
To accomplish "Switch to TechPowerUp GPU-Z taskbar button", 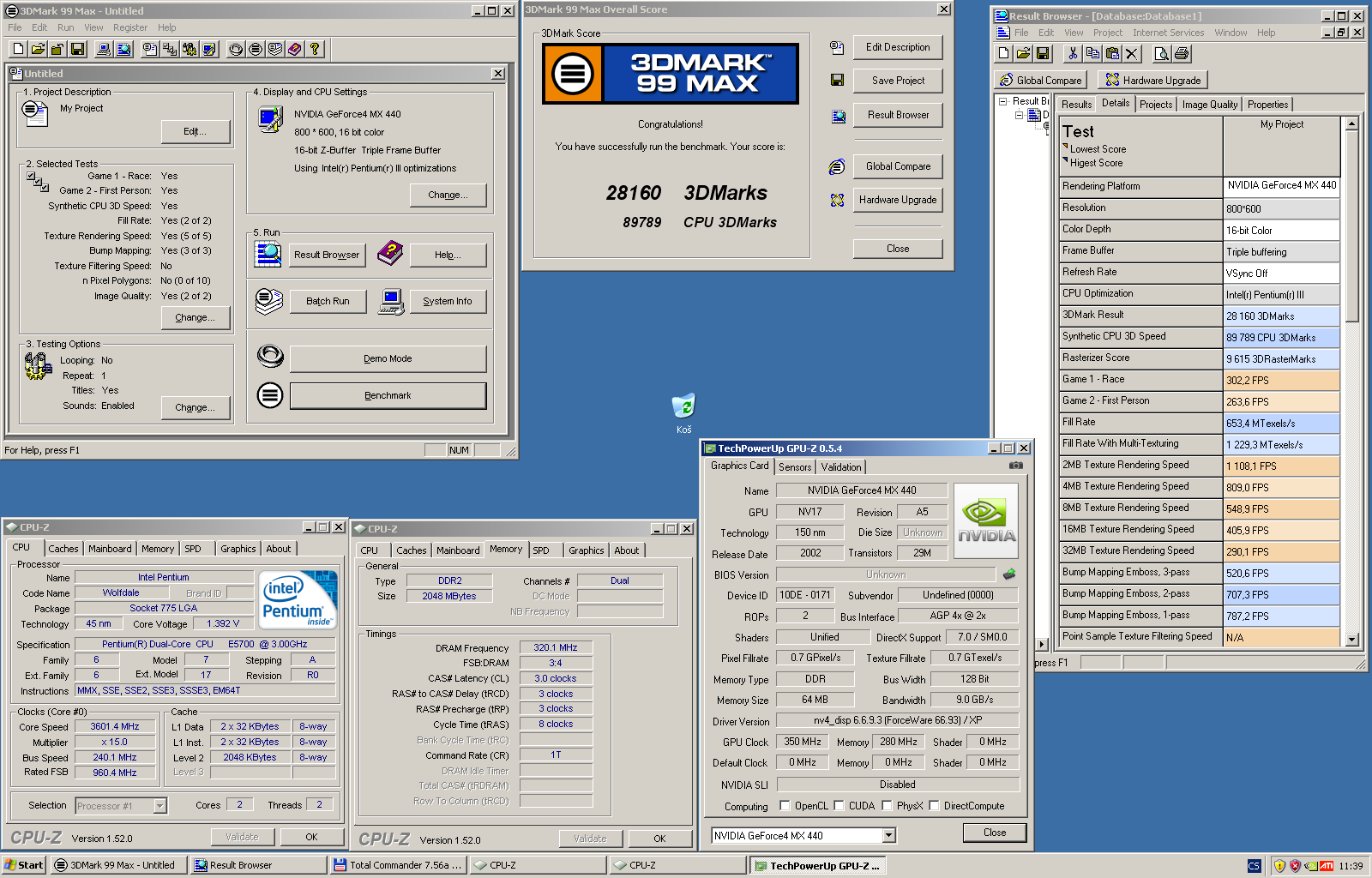I will [817, 865].
